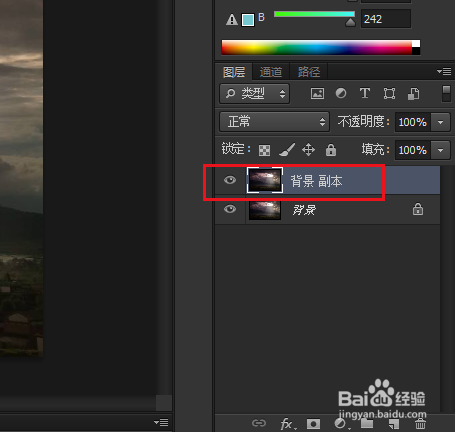Click the 填充 label
455x432 pixels.
(375, 150)
